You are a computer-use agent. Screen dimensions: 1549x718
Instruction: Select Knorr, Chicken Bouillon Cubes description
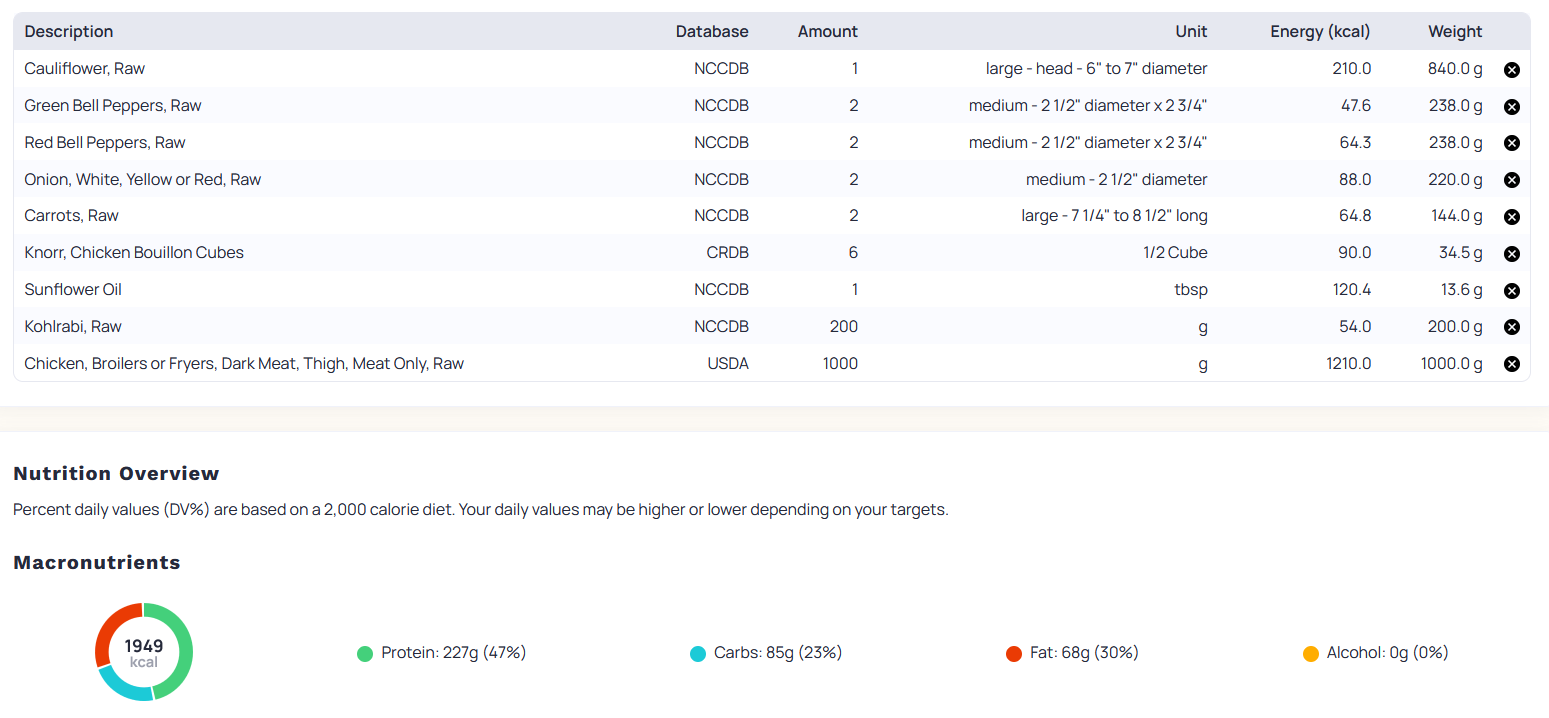click(x=134, y=253)
